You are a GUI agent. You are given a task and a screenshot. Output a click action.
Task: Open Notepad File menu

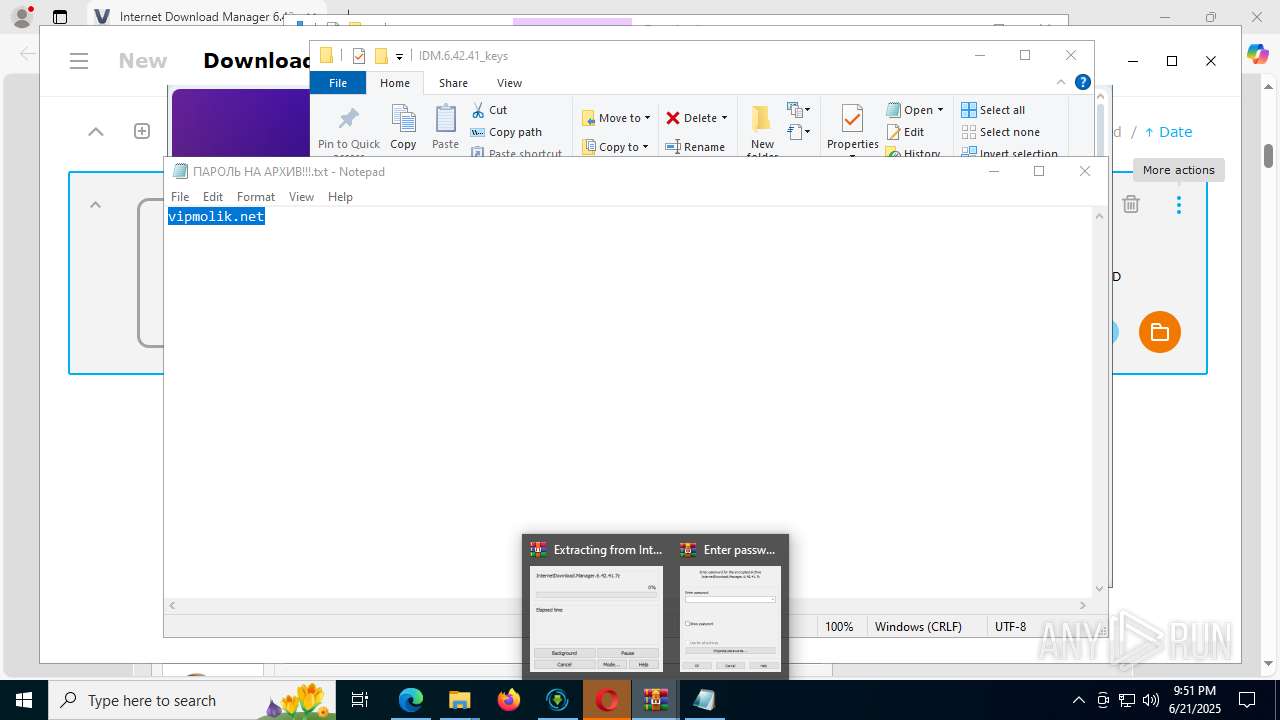(x=180, y=197)
